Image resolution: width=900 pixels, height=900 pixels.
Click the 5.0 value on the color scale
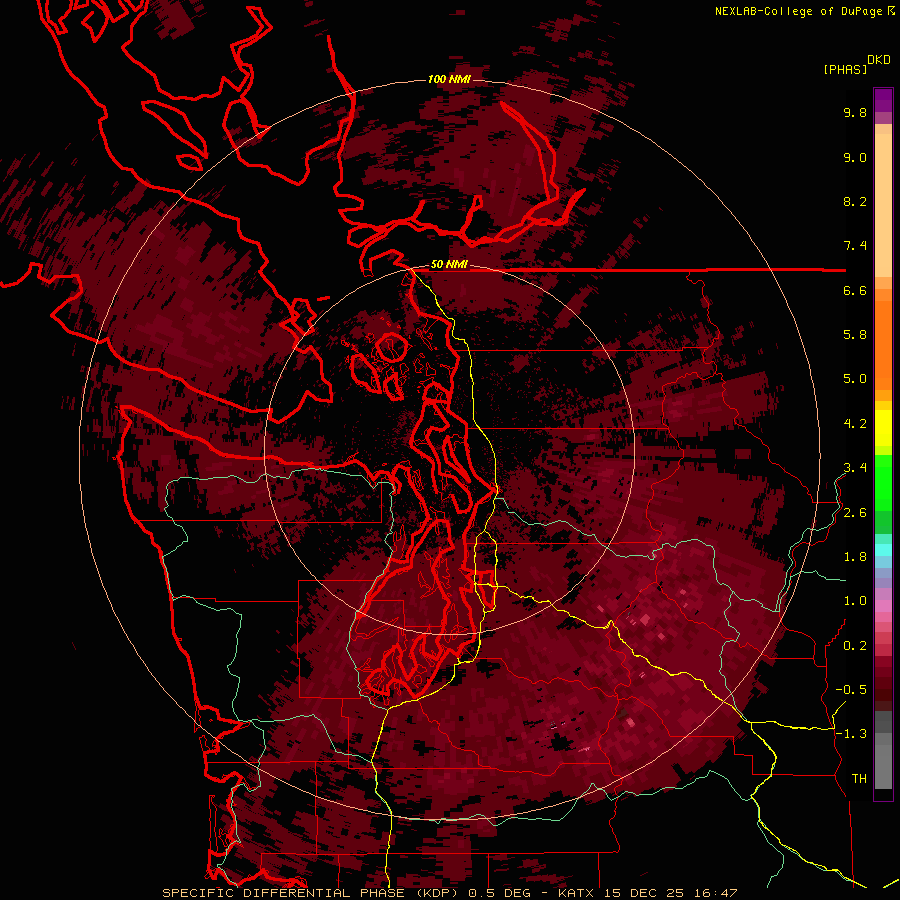pos(855,379)
